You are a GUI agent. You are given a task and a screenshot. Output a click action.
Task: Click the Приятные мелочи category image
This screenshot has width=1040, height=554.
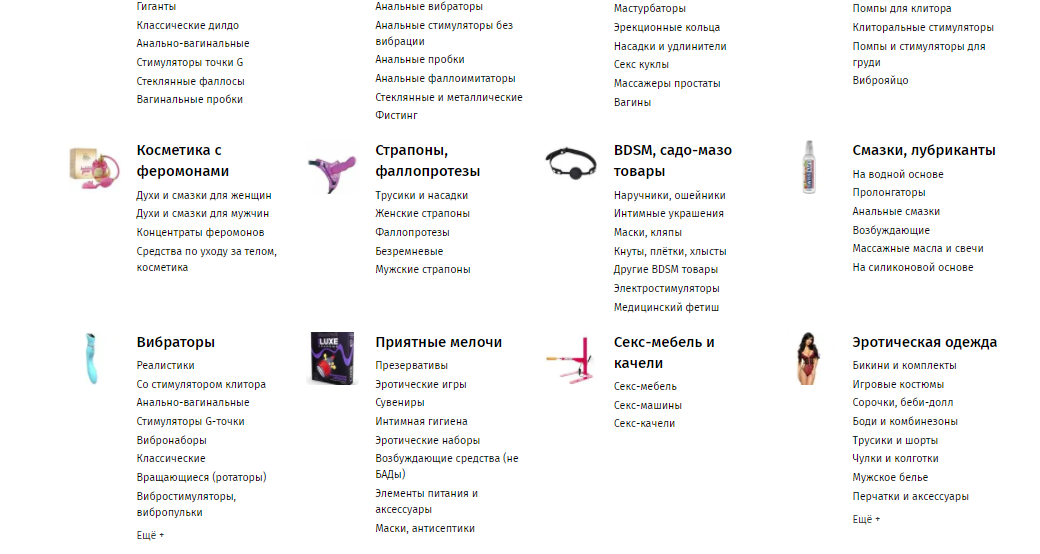[331, 358]
